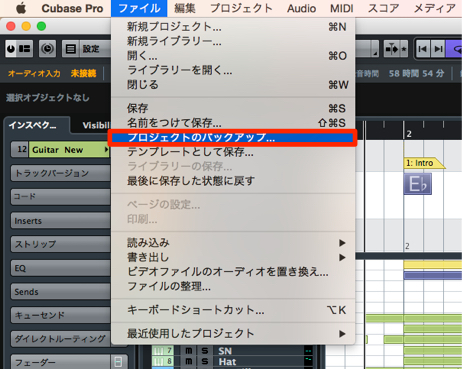Screen dimensions: 462x369
Task: Expand the Sends inspector section
Action: [61, 292]
